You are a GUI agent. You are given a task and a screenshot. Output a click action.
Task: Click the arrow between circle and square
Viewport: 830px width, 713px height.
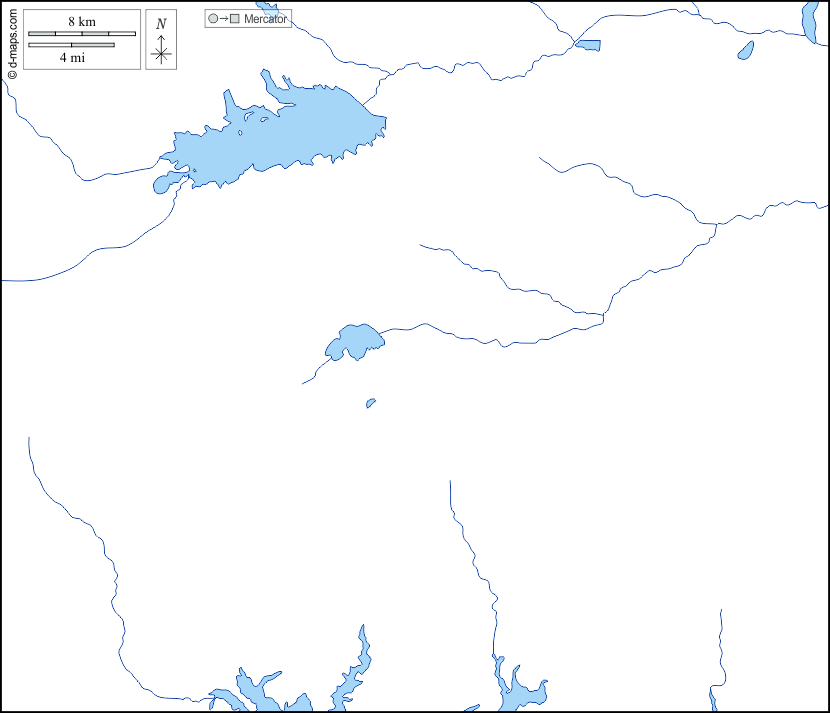(x=224, y=19)
